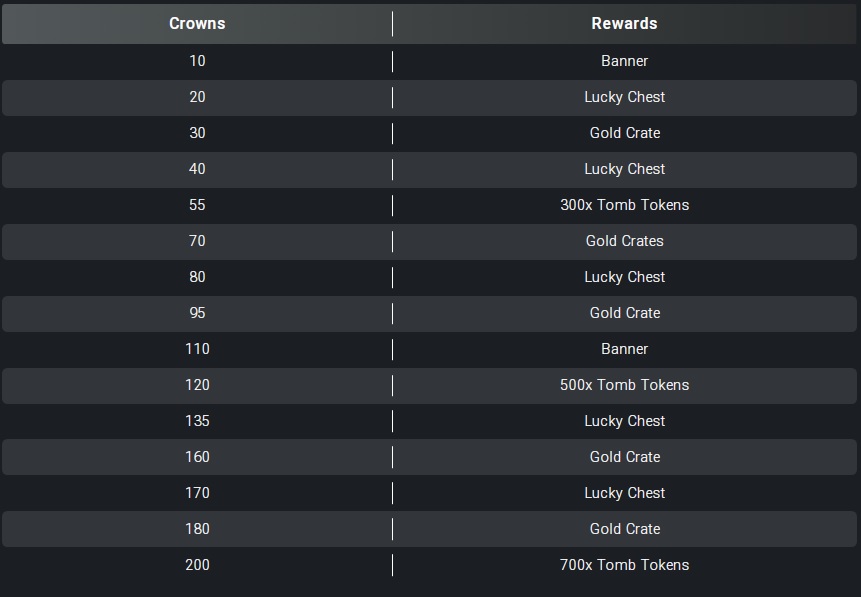Viewport: 861px width, 597px height.
Task: Click the Gold Crate reward at 30 crowns
Action: click(624, 133)
